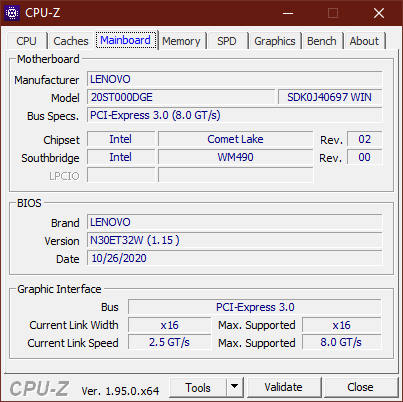This screenshot has height=402, width=403.
Task: Open the Memory tab
Action: (181, 41)
